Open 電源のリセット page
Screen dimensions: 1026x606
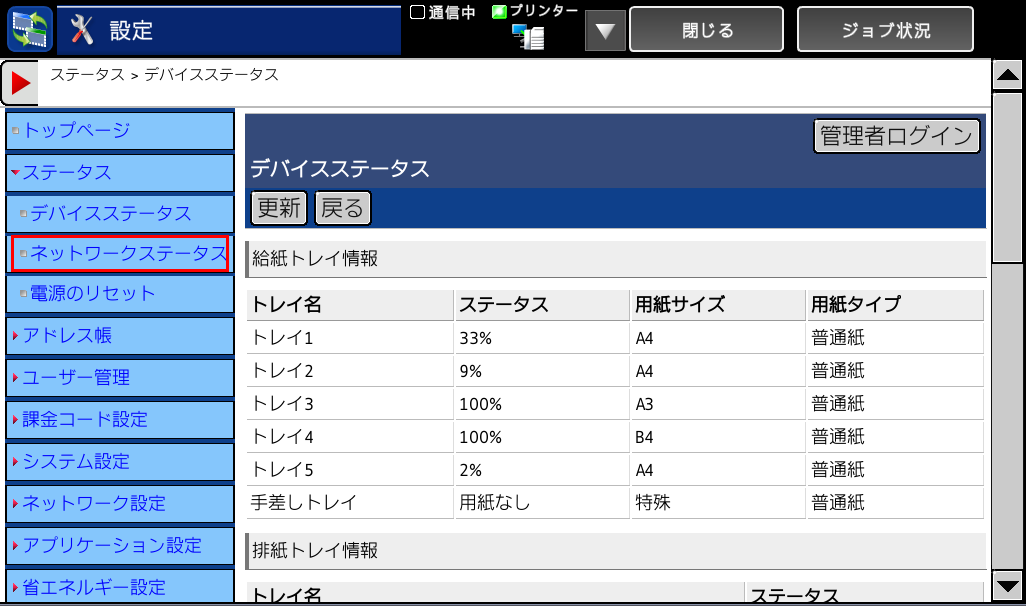[92, 294]
